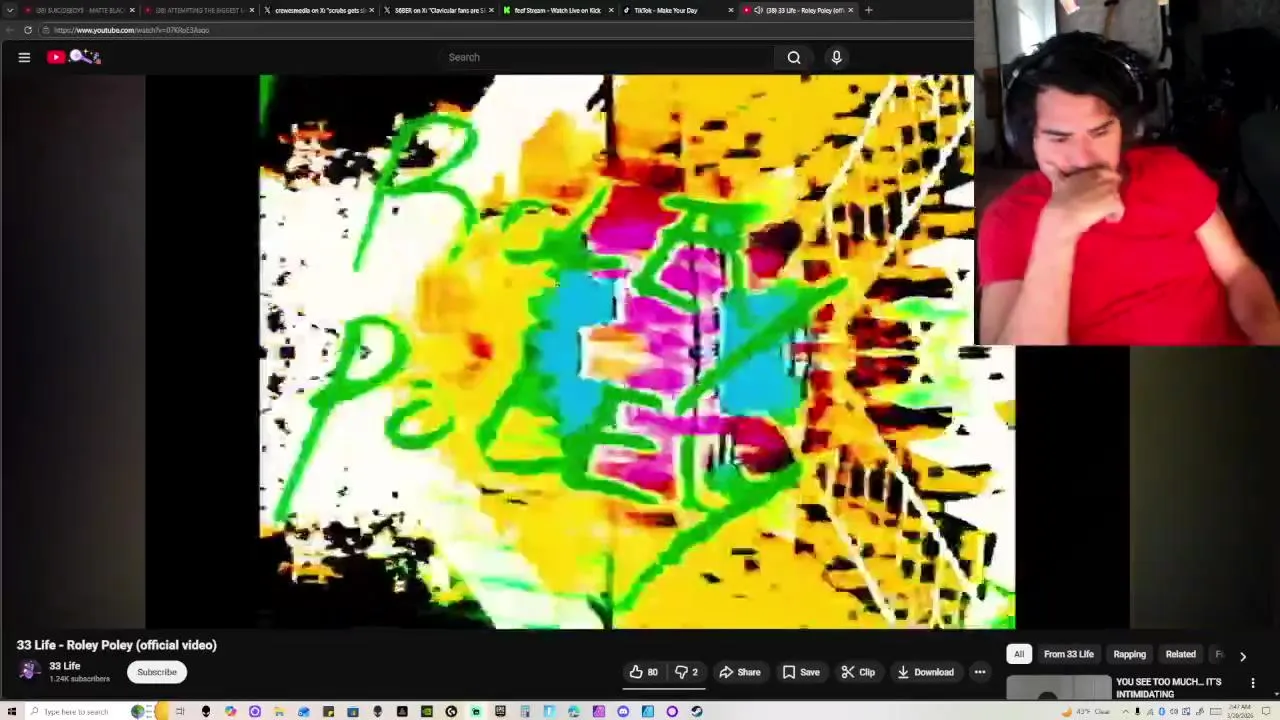Download the video
The height and width of the screenshot is (720, 1280).
click(x=925, y=672)
